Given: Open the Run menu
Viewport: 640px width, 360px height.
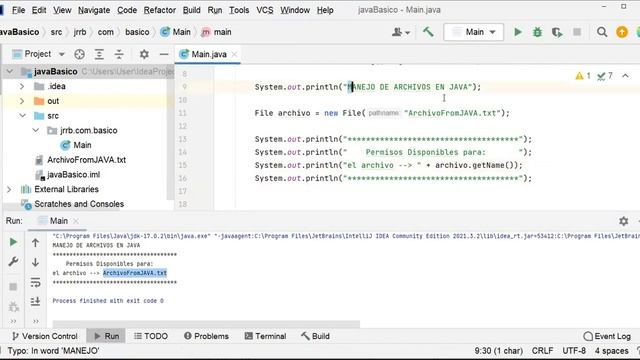Looking at the screenshot, I should (215, 10).
